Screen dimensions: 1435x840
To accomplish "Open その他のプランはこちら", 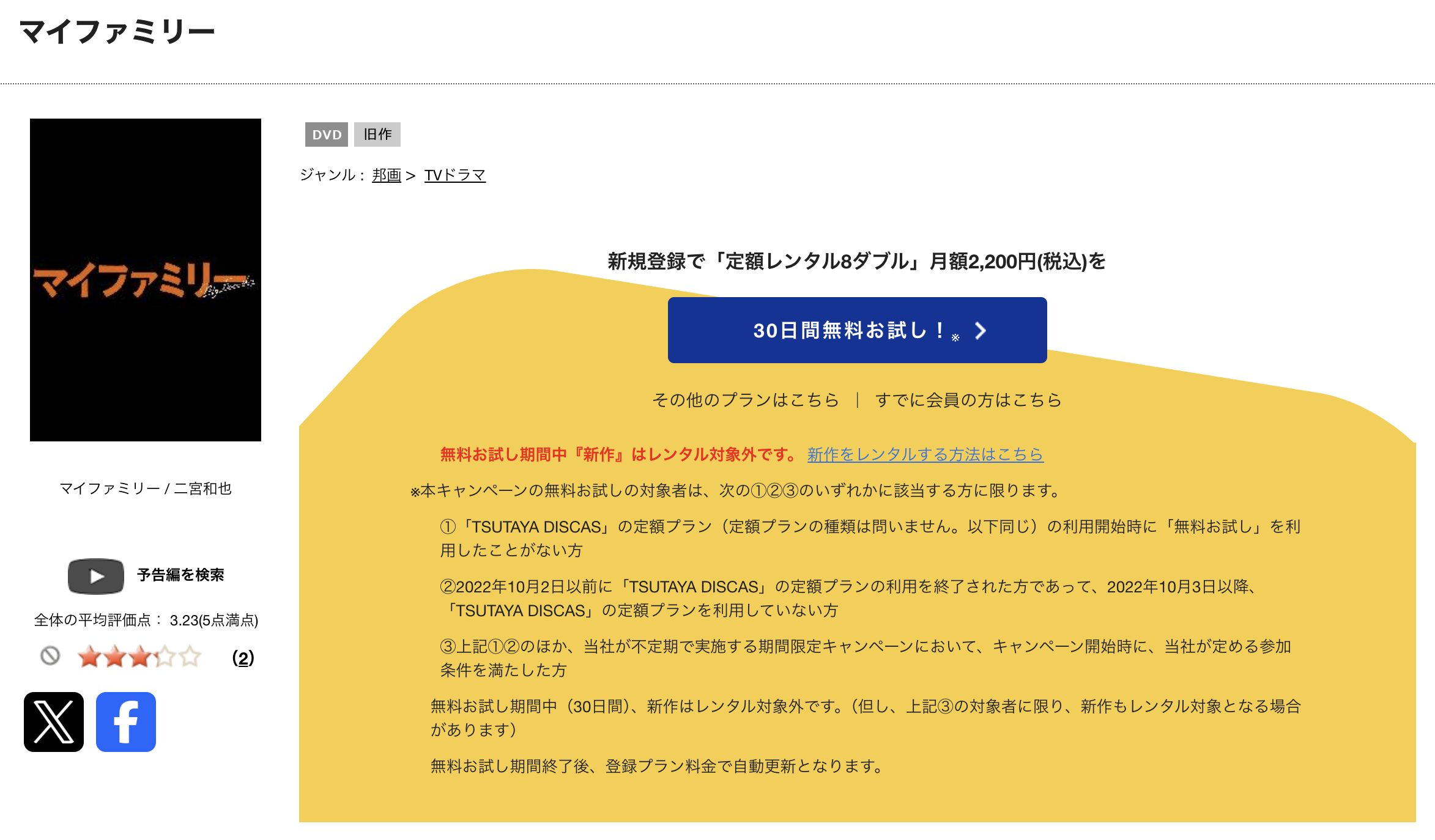I will [745, 400].
